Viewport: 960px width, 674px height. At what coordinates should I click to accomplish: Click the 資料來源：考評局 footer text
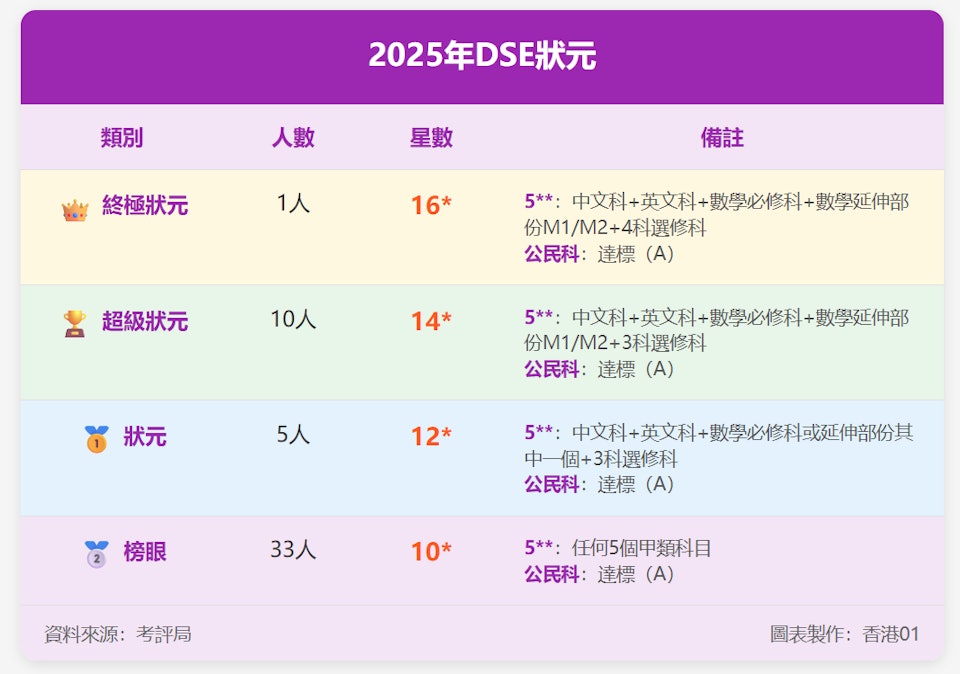[118, 634]
